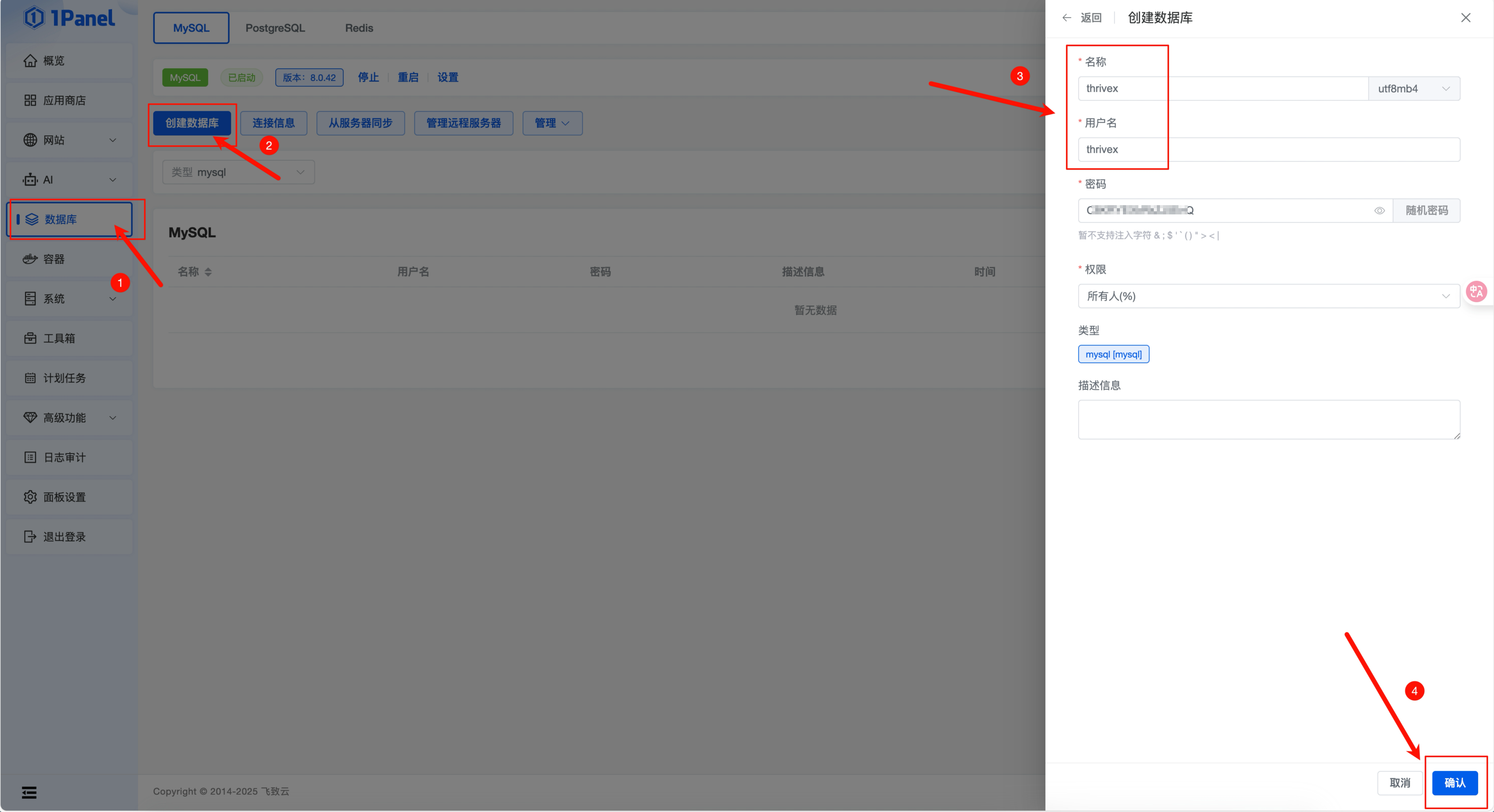Focus the 密码 input field
The width and height of the screenshot is (1494, 812).
coord(1235,210)
